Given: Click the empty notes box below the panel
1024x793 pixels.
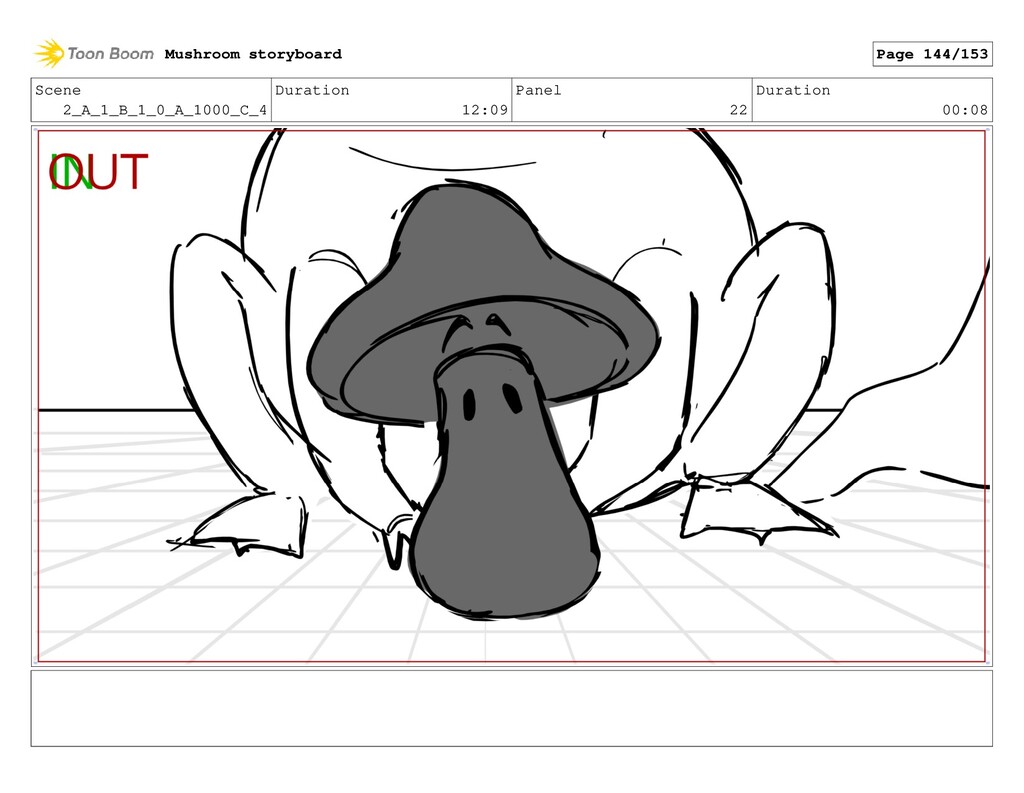Looking at the screenshot, I should click(511, 708).
